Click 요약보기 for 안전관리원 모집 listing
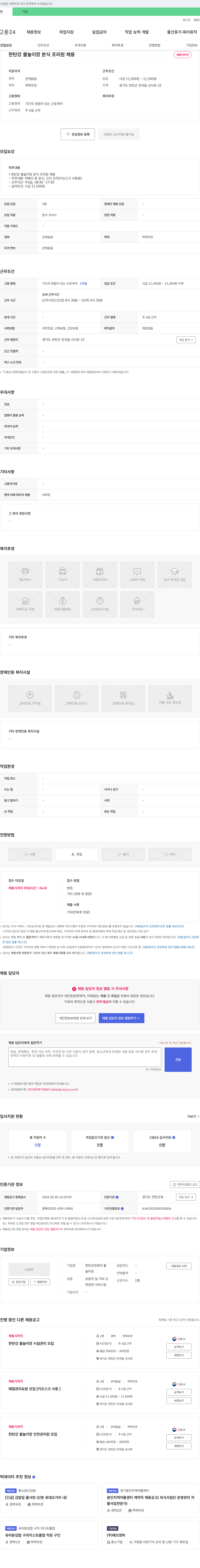The height and width of the screenshot is (1568, 200). tap(179, 1438)
